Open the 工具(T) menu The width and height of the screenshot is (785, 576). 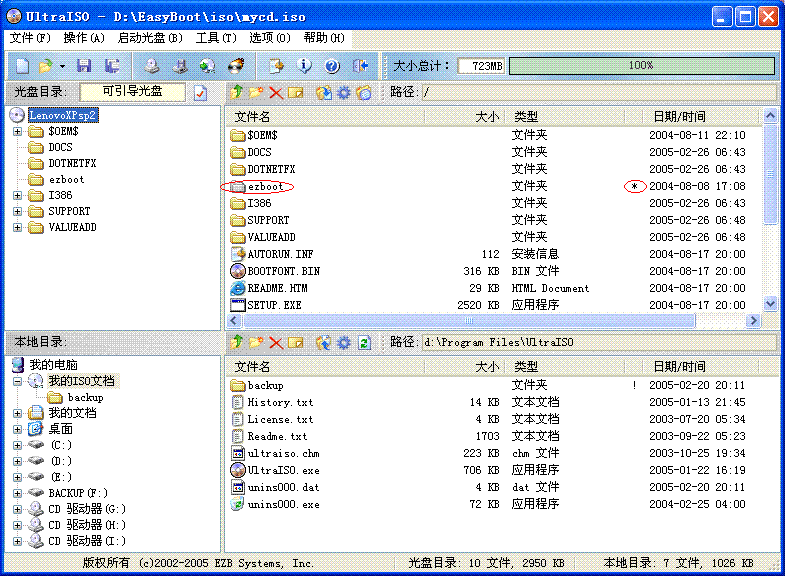[216, 38]
